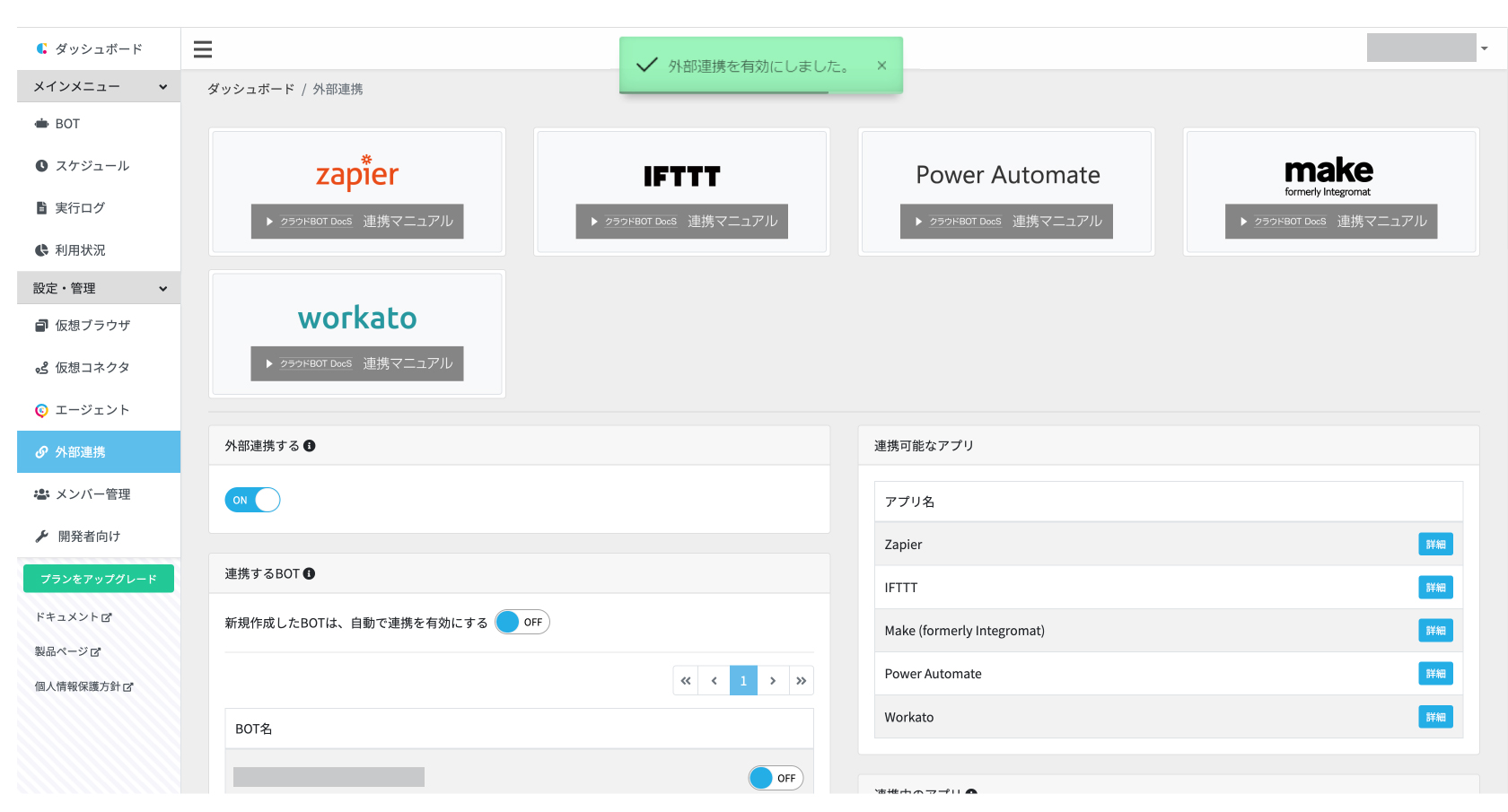Turn off the 外部連携する ON switch

(252, 500)
